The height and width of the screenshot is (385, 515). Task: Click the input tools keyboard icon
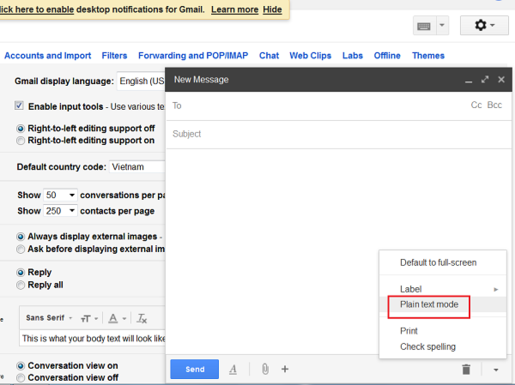(x=424, y=26)
